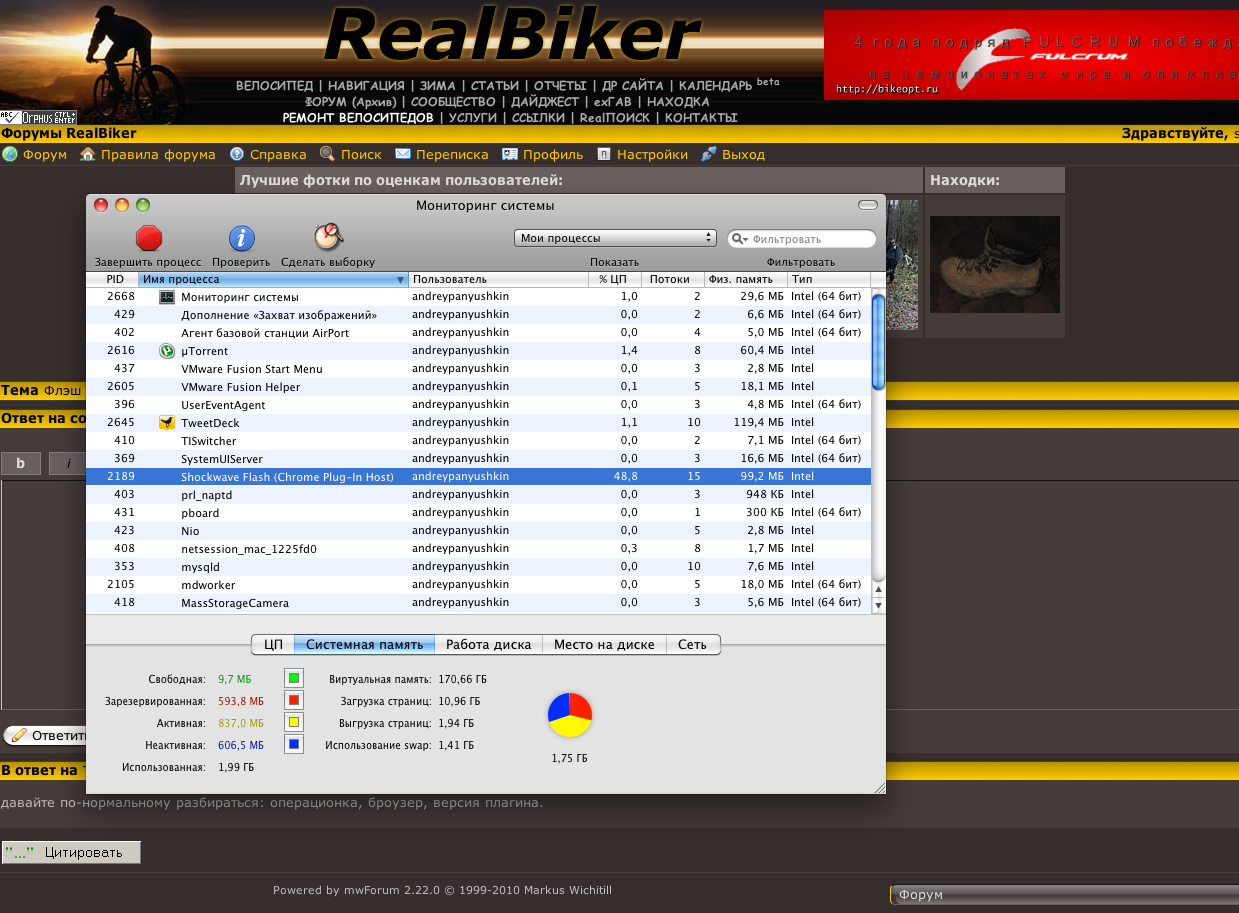Click the pencil icon on Ответить button
The height and width of the screenshot is (913, 1239).
[x=18, y=735]
